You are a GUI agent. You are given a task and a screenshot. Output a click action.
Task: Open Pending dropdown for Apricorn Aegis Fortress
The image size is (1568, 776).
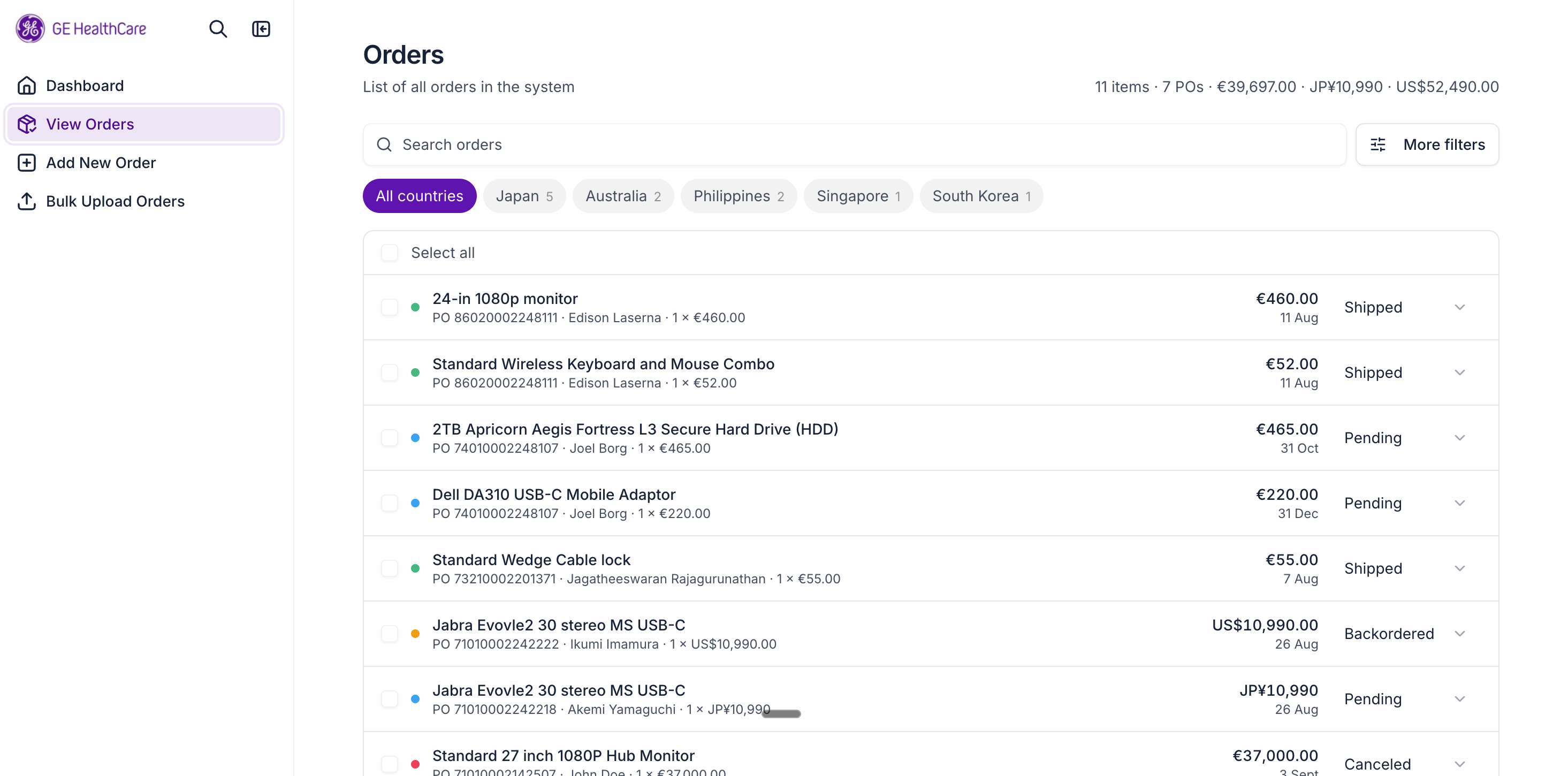(1405, 438)
